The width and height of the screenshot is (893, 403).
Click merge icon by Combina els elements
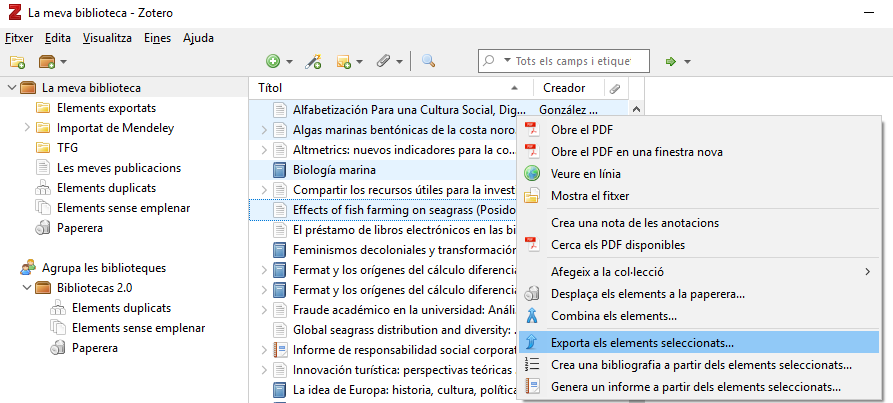pyautogui.click(x=531, y=315)
